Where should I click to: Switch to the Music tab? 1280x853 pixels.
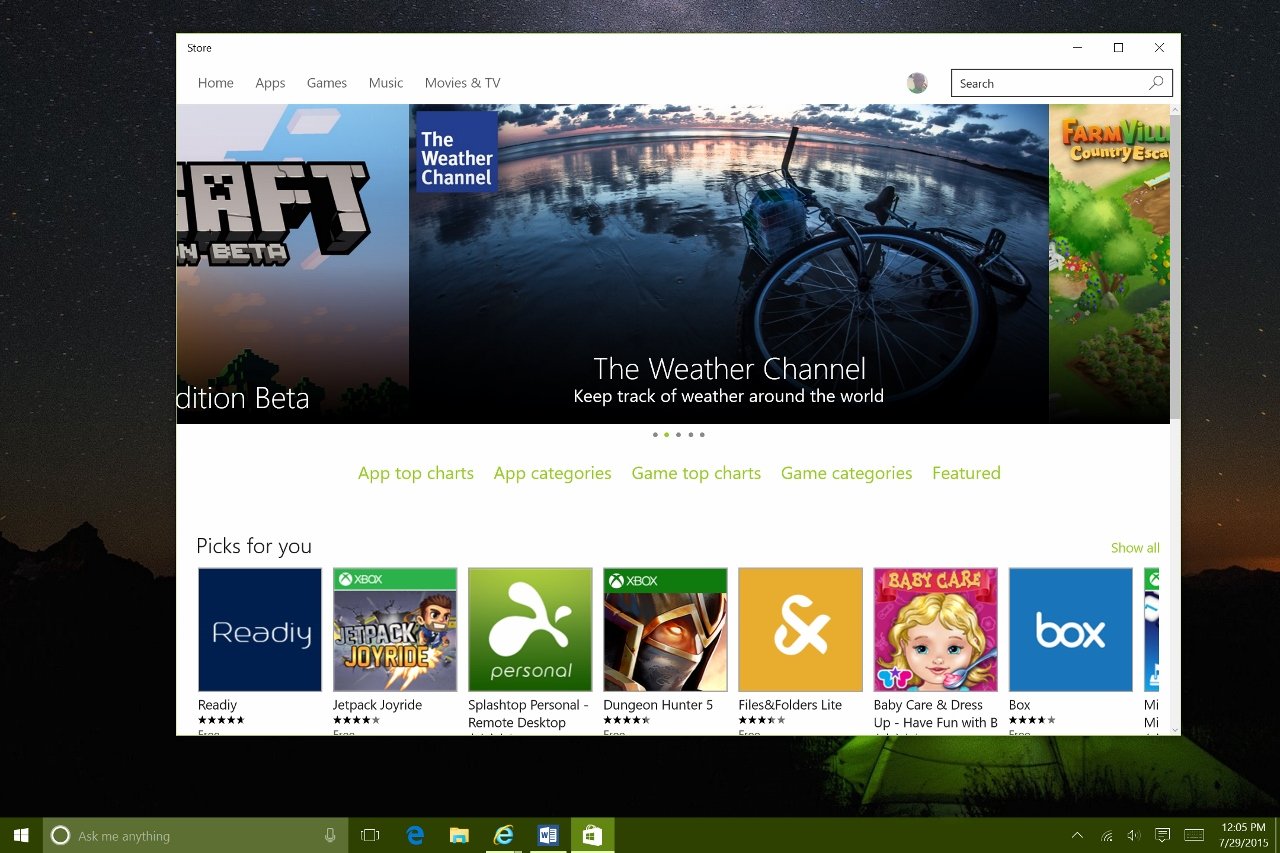(386, 83)
